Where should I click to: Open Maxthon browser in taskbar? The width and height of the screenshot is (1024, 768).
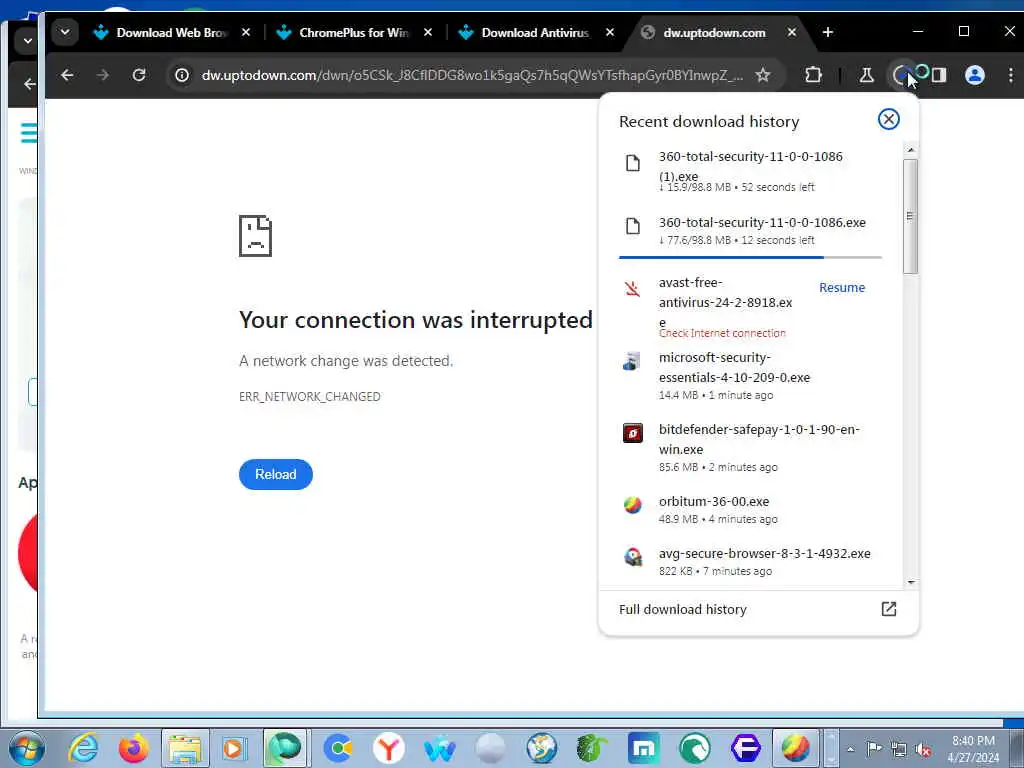[643, 748]
